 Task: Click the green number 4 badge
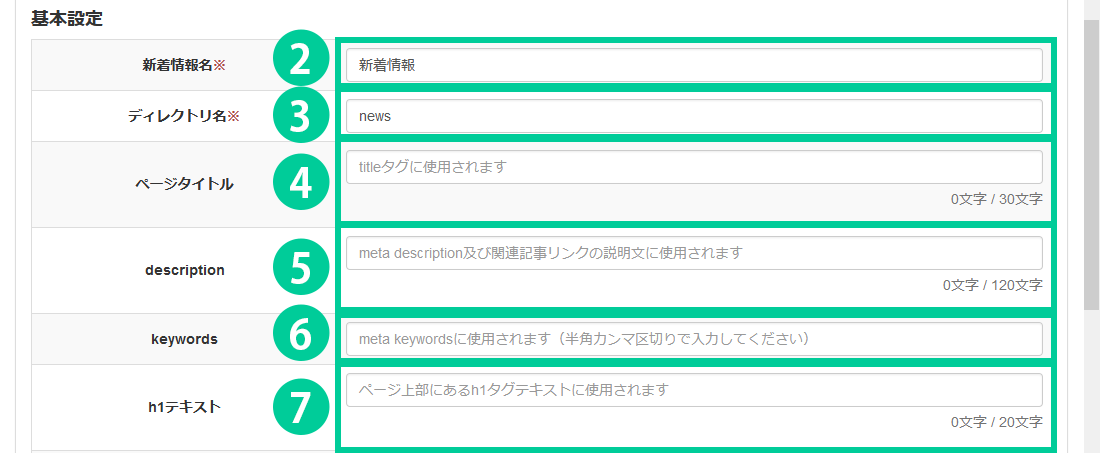coord(300,183)
